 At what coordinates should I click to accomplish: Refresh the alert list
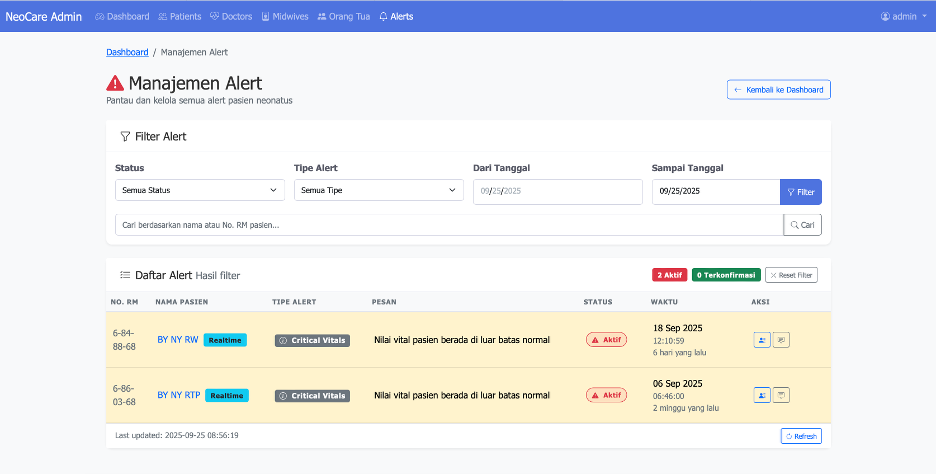click(800, 436)
